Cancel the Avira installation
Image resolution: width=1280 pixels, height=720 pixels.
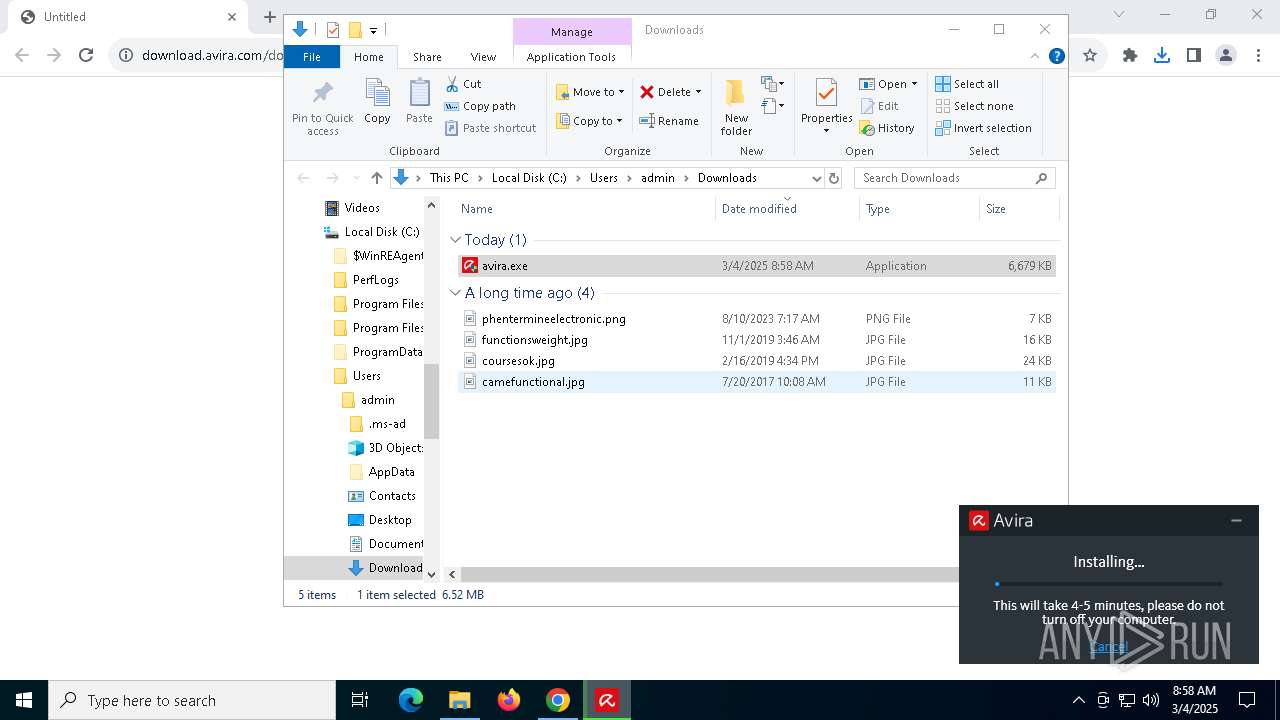click(x=1108, y=647)
